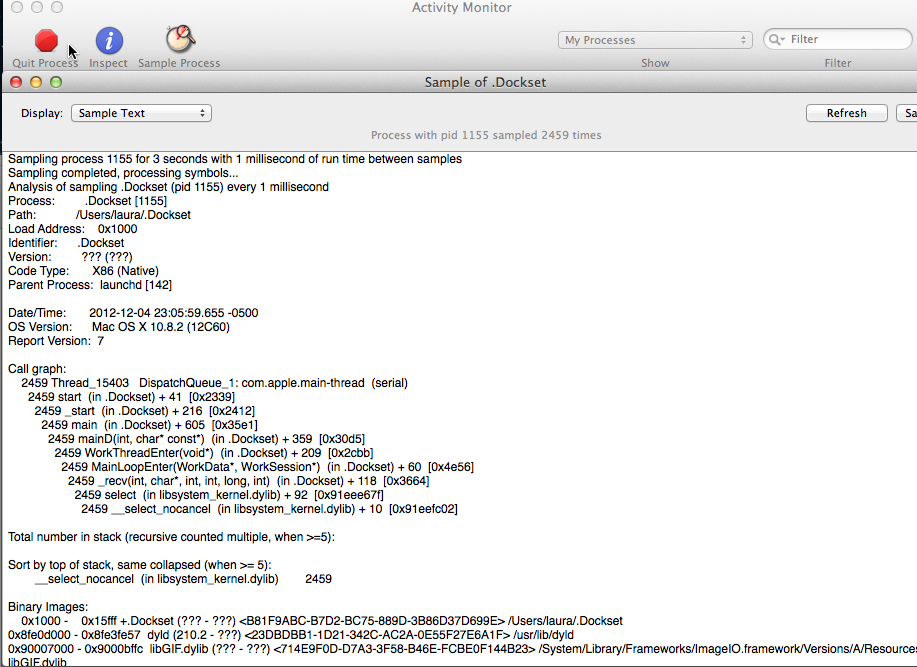917x667 pixels.
Task: Open the Display Sample Text dropdown
Action: point(142,113)
